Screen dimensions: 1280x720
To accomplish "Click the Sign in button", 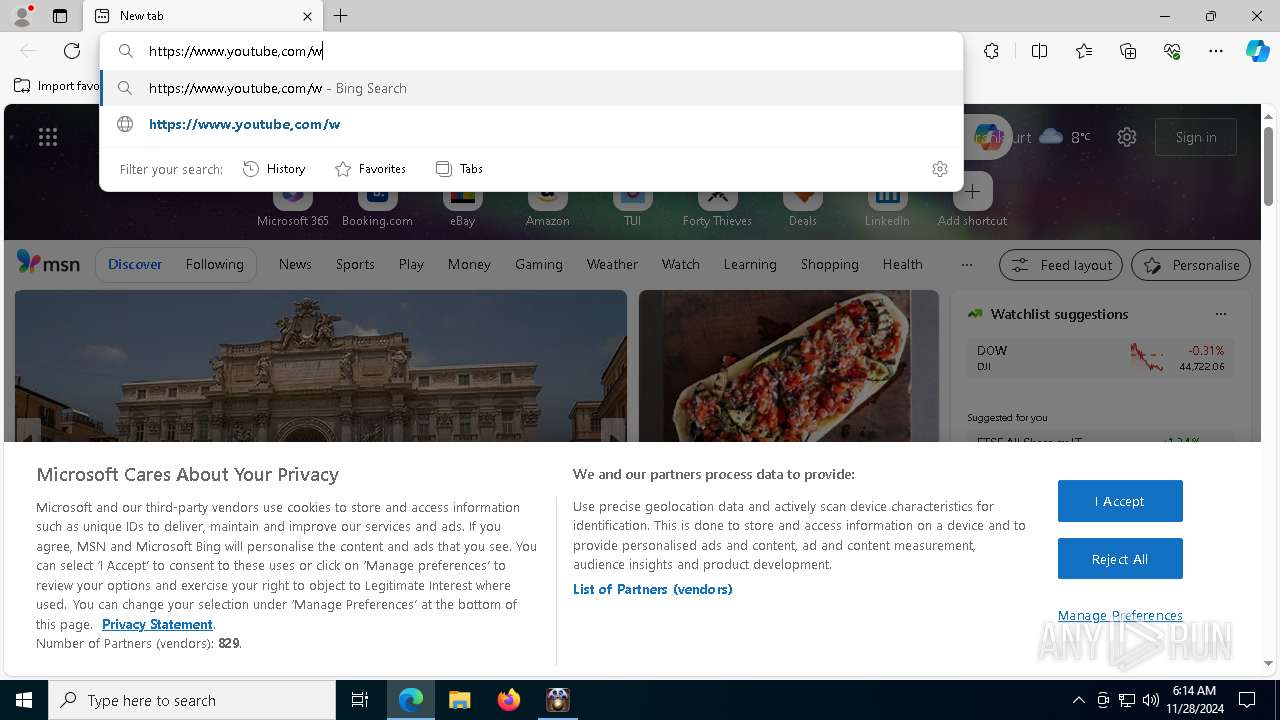I will [x=1196, y=137].
